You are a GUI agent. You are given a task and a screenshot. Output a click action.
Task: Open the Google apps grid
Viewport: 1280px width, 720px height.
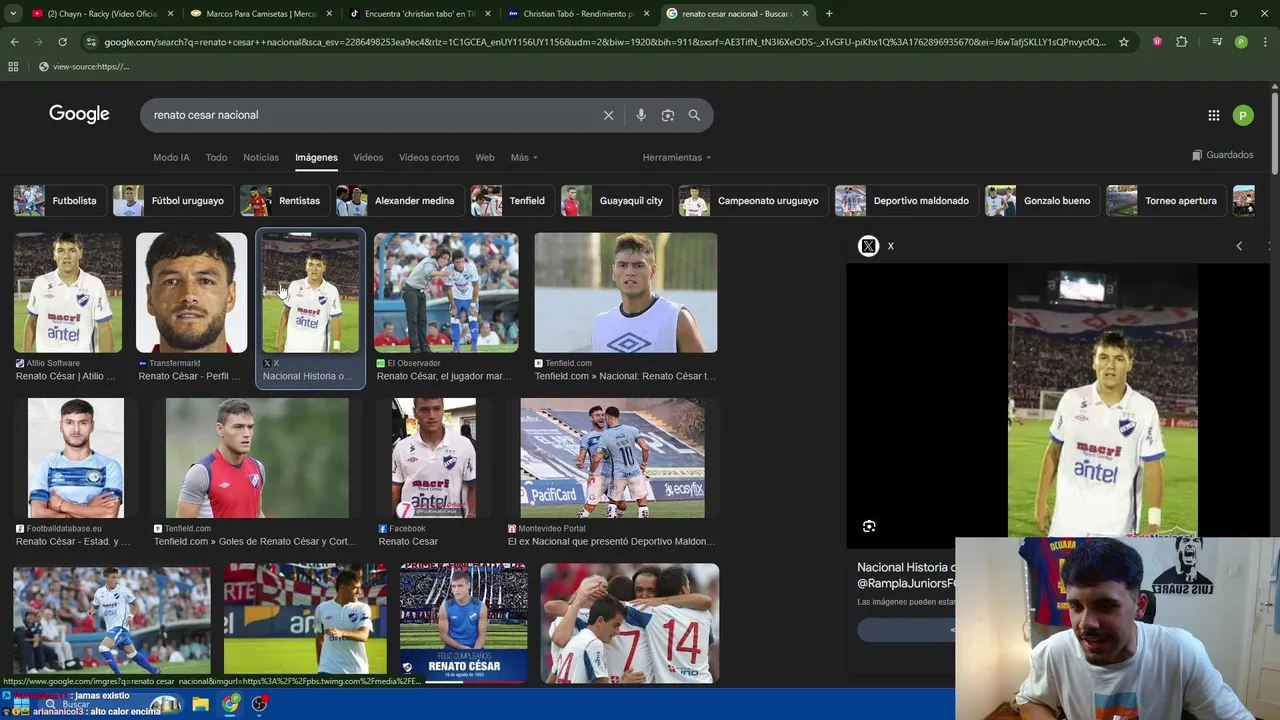[x=1213, y=115]
